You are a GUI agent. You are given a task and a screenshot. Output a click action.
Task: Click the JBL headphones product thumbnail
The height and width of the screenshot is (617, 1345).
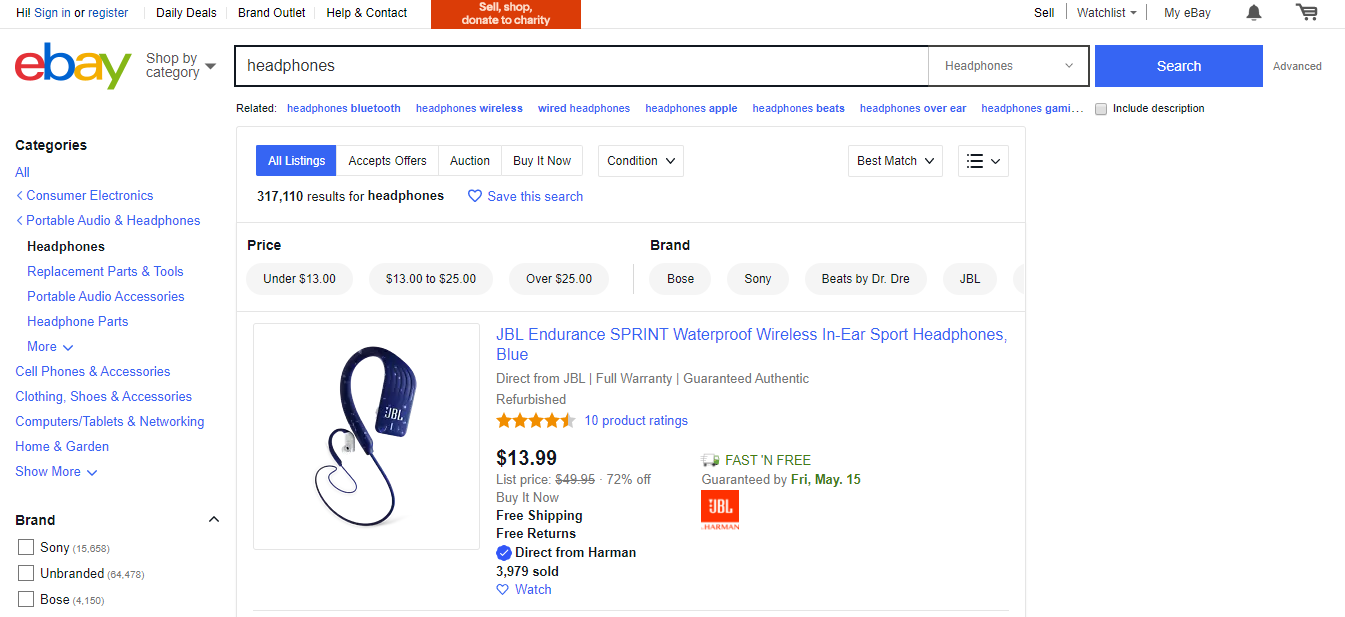(366, 437)
